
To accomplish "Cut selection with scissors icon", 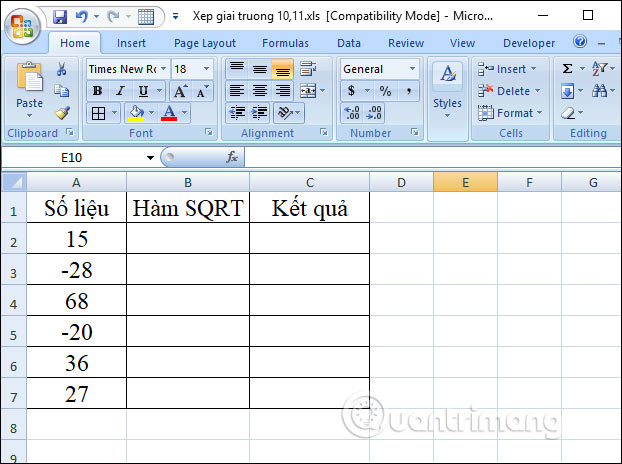I will pos(61,69).
